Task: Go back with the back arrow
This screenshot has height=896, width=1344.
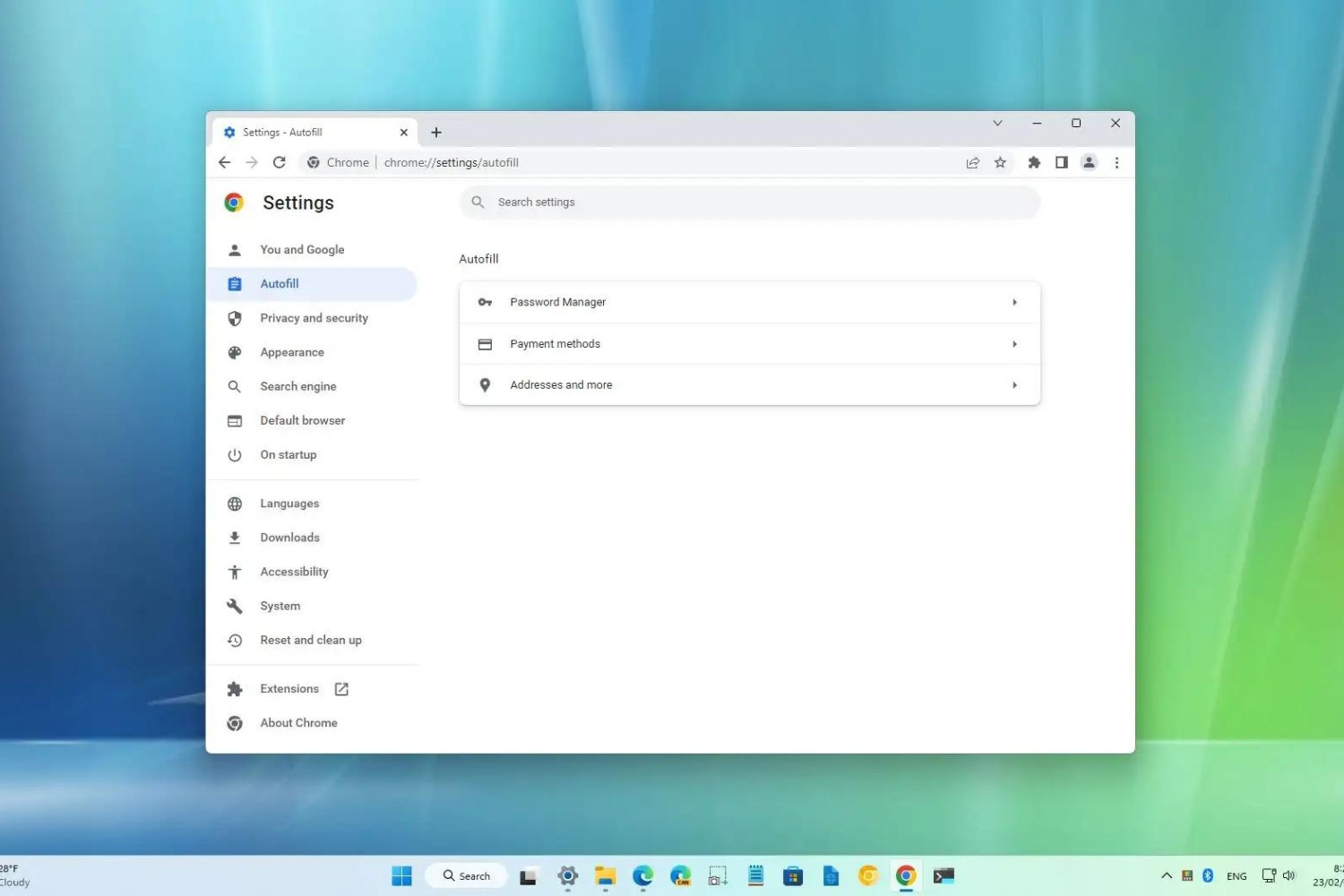Action: [224, 162]
